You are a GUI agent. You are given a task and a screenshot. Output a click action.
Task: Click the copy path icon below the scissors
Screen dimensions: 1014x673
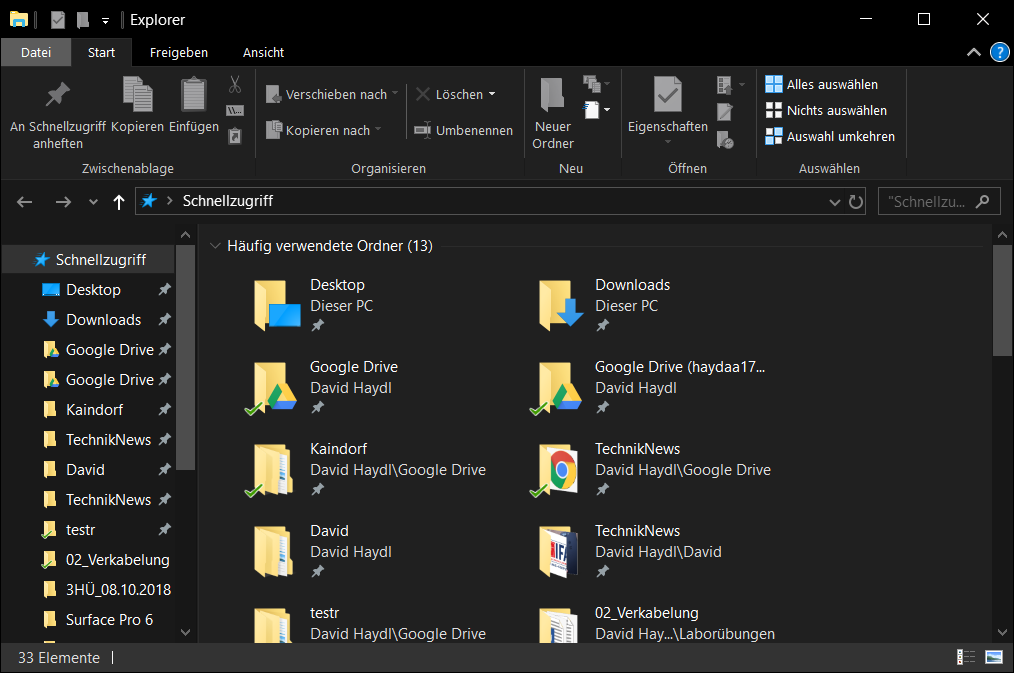coord(235,111)
